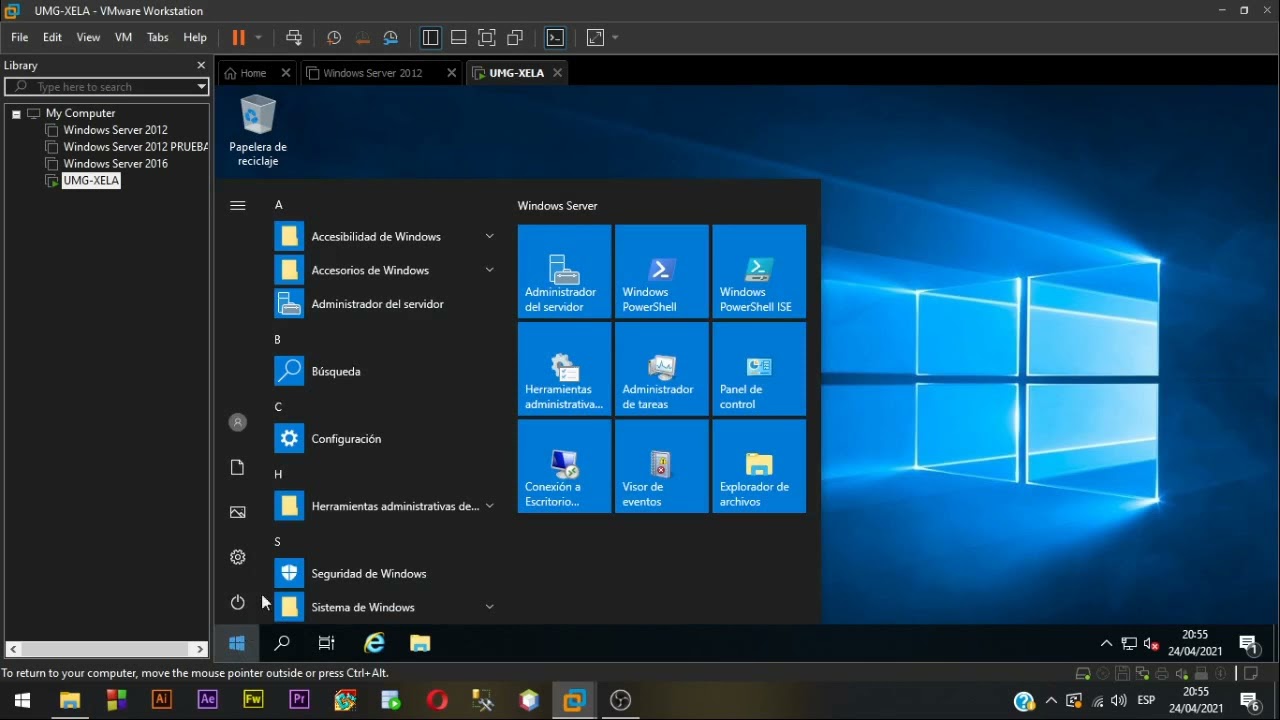1280x720 pixels.
Task: Open the power options dropdown arrow
Action: [x=258, y=37]
